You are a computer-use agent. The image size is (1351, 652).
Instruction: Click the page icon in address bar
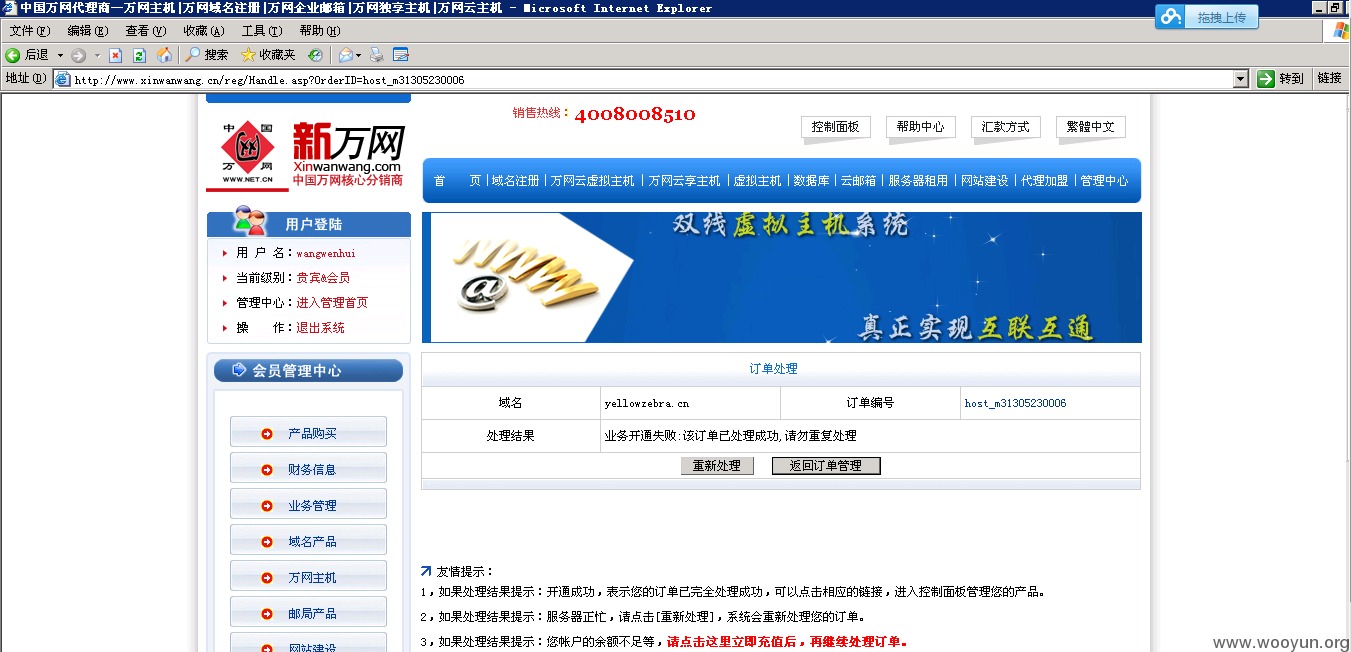coord(63,79)
